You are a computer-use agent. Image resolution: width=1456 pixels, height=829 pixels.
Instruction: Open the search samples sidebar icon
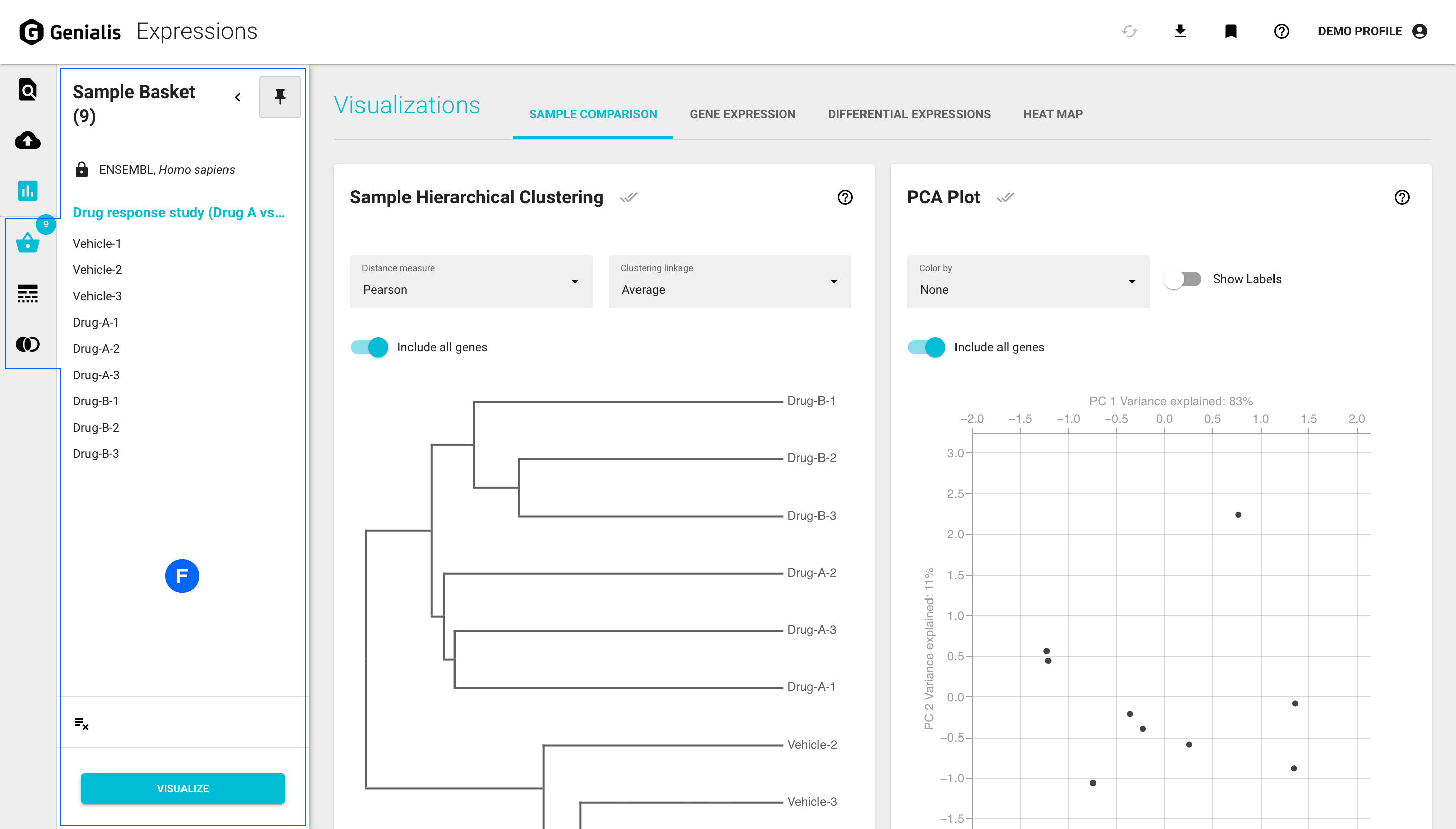[27, 89]
